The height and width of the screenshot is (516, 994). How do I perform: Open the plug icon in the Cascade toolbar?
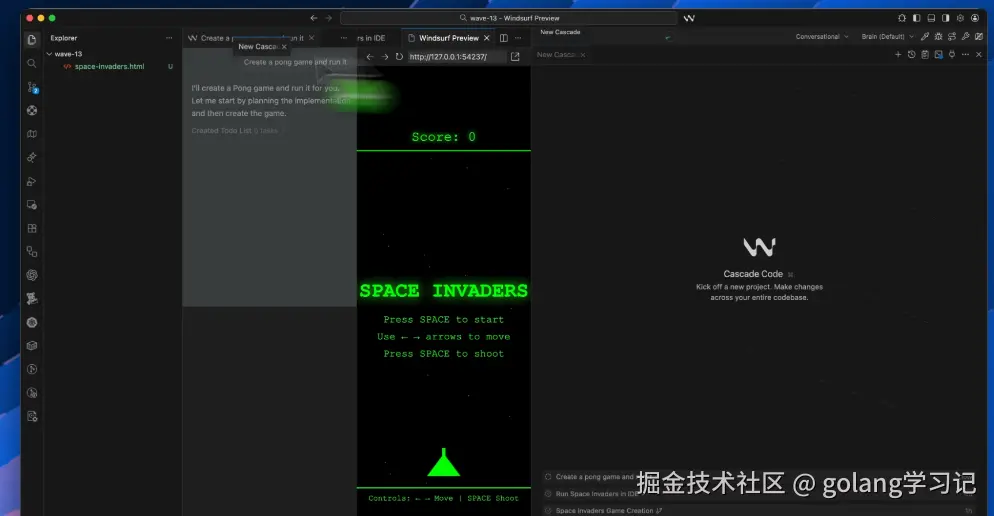pos(952,55)
